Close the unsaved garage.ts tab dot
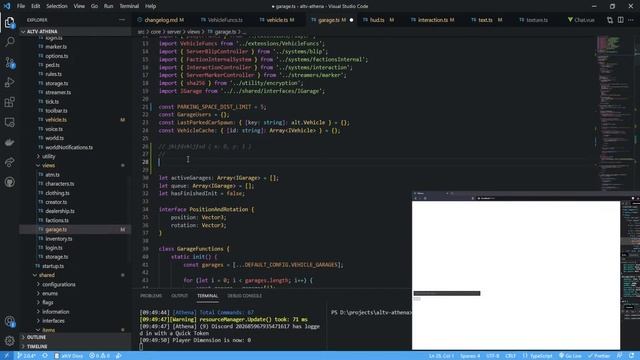The image size is (640, 360). coord(351,20)
